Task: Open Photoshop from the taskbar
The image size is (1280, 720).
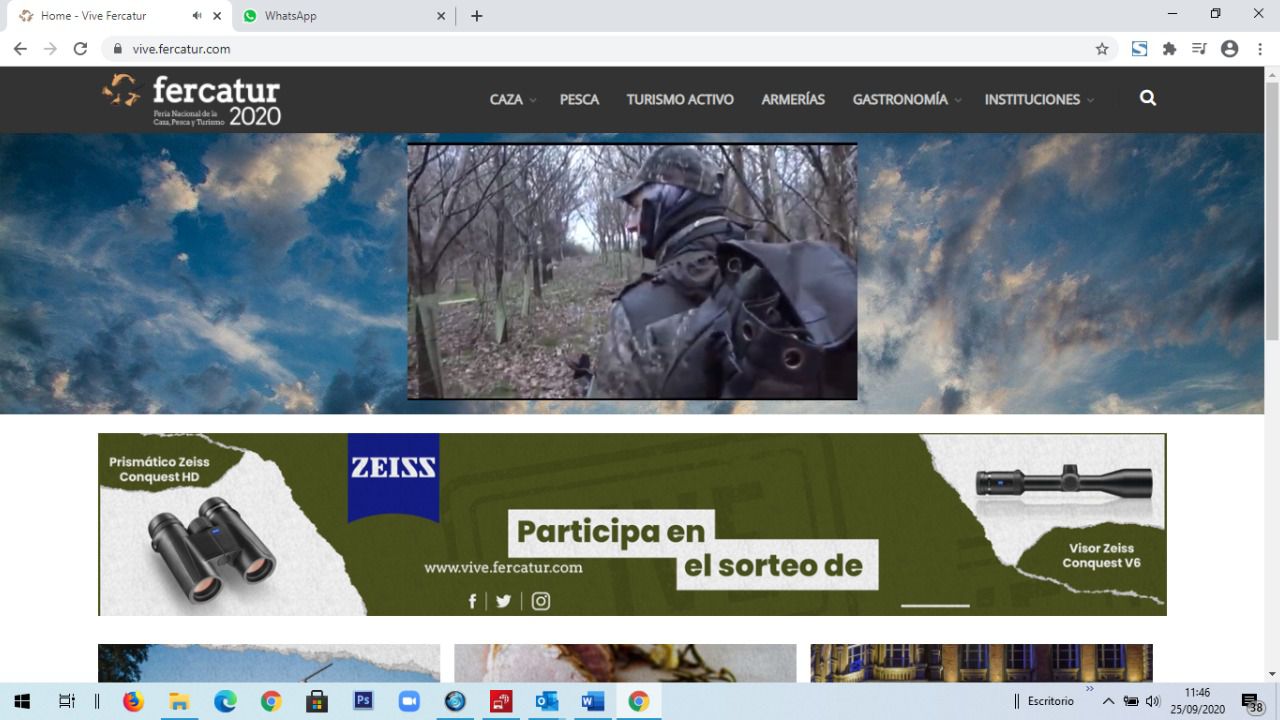Action: (x=363, y=701)
